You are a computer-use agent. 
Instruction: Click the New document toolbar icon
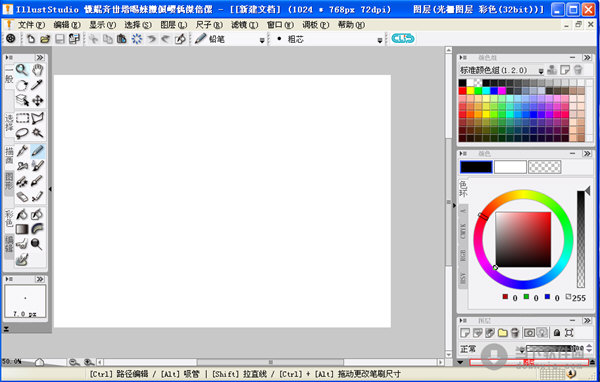[x=31, y=39]
